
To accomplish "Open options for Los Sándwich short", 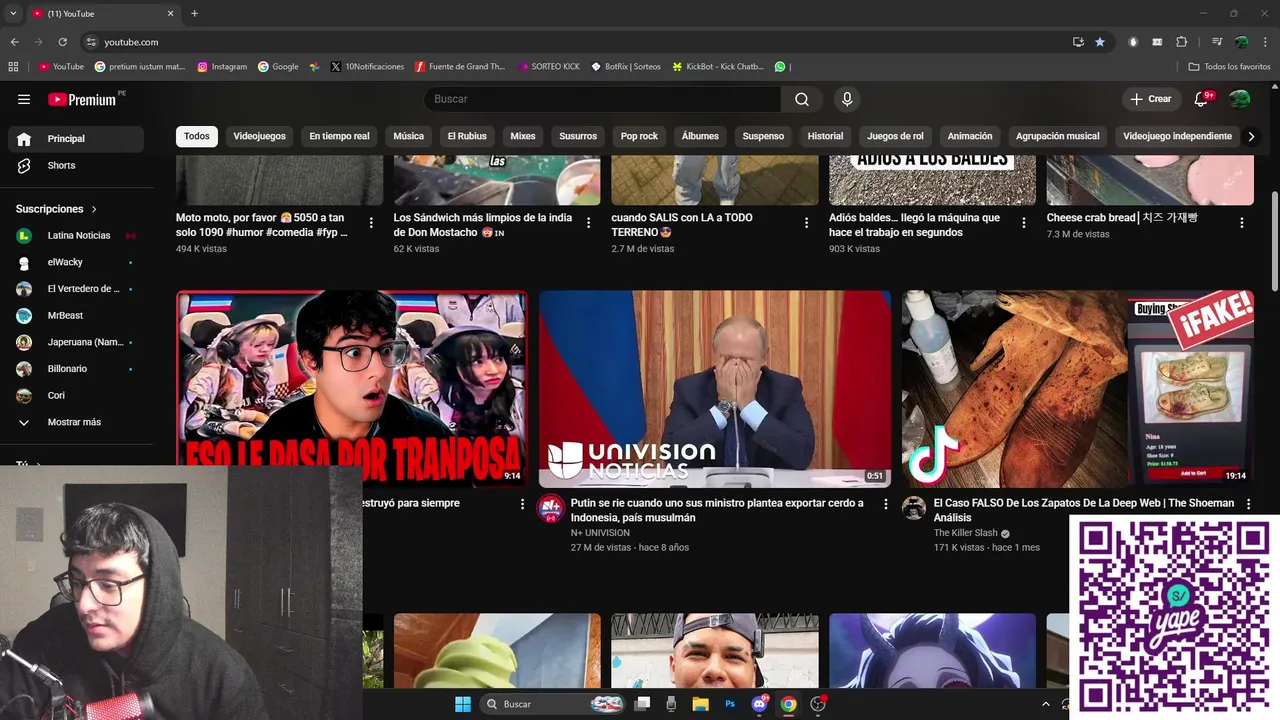I will tap(588, 223).
